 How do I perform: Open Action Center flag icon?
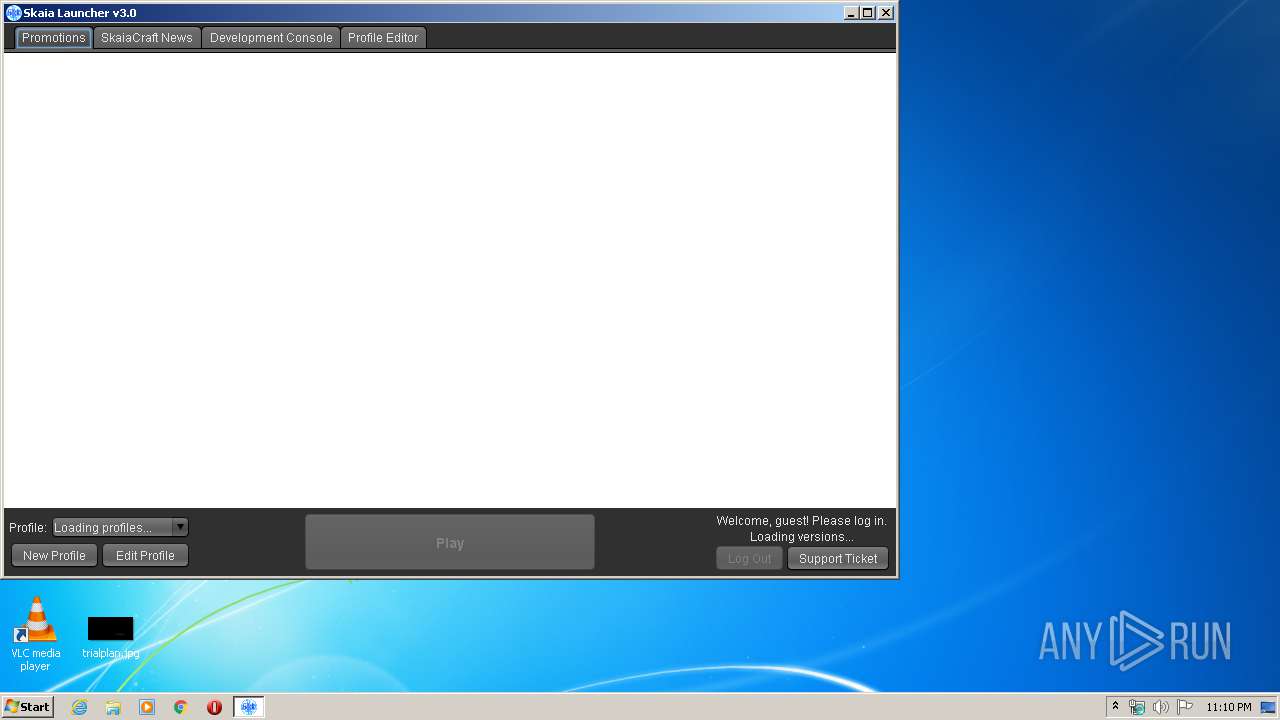[x=1185, y=707]
